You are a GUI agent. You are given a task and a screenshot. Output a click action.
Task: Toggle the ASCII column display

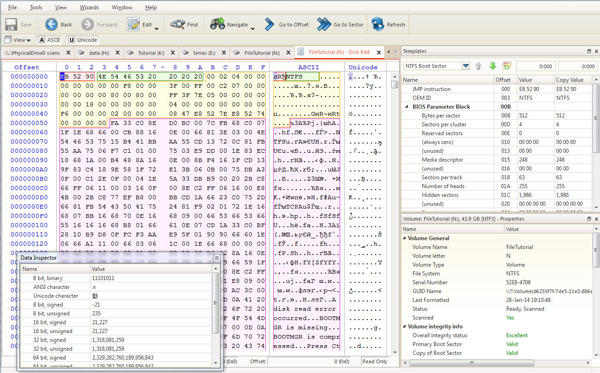pos(50,40)
